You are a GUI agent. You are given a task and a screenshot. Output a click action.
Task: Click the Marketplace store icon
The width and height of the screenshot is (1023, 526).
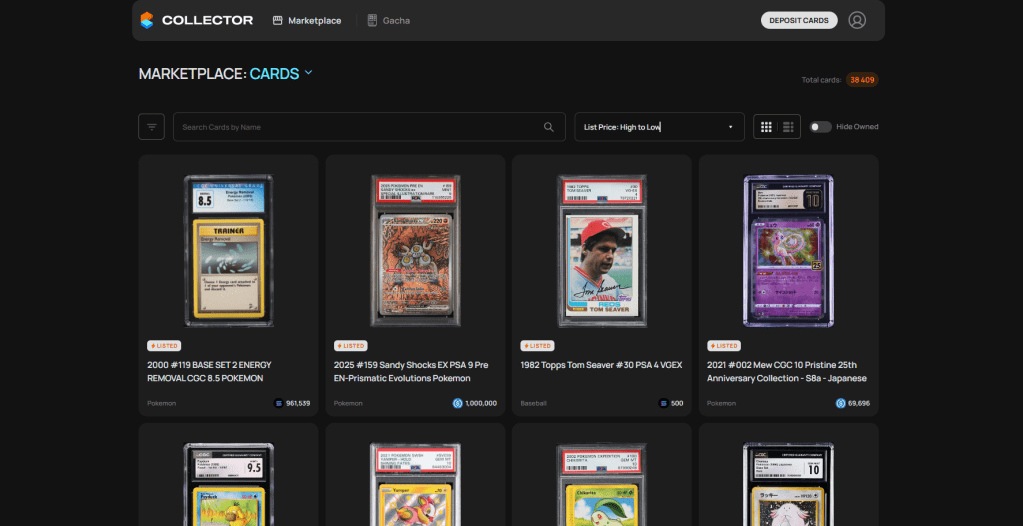(278, 20)
